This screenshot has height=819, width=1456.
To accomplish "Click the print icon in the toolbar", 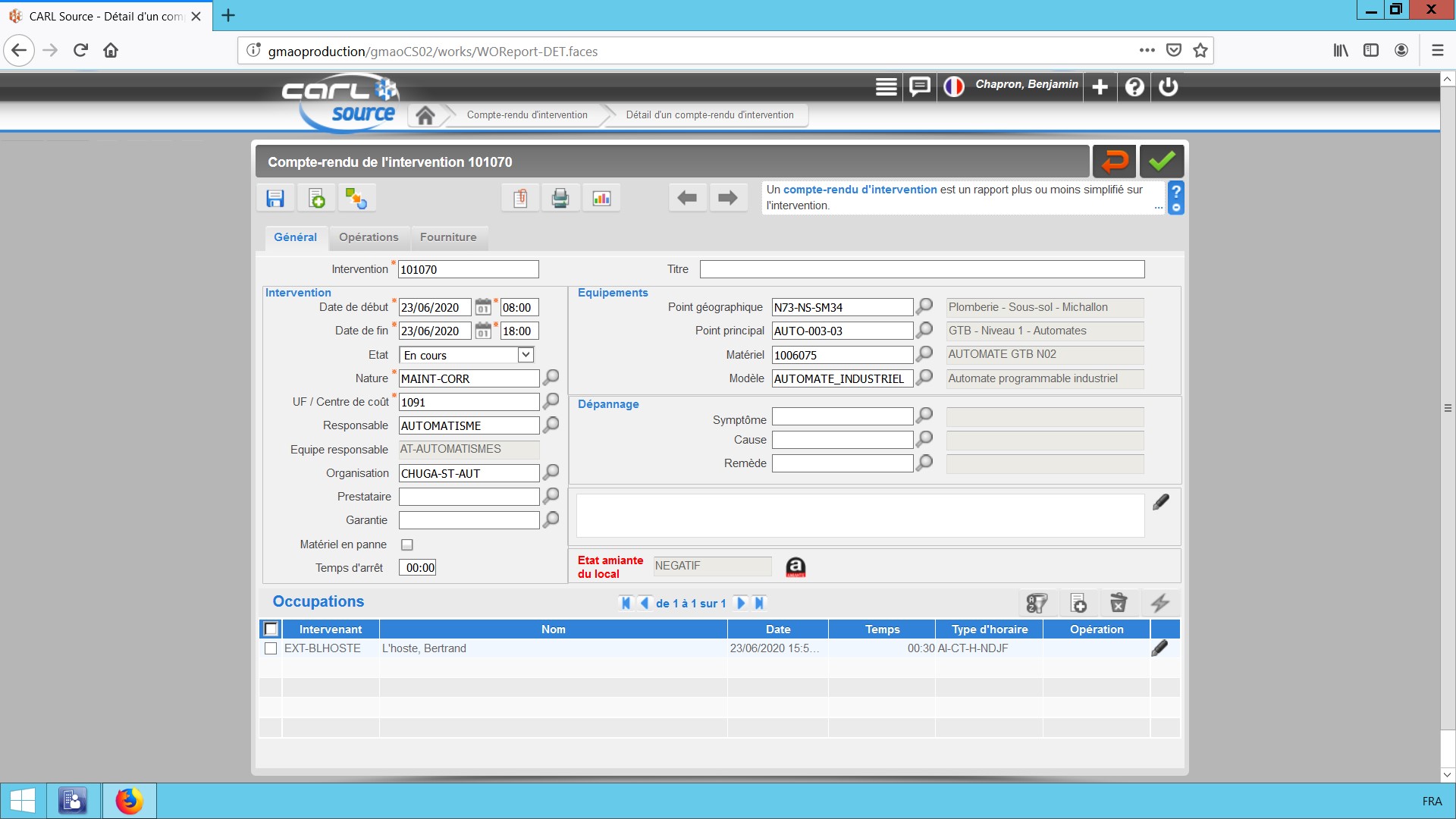I will point(560,199).
